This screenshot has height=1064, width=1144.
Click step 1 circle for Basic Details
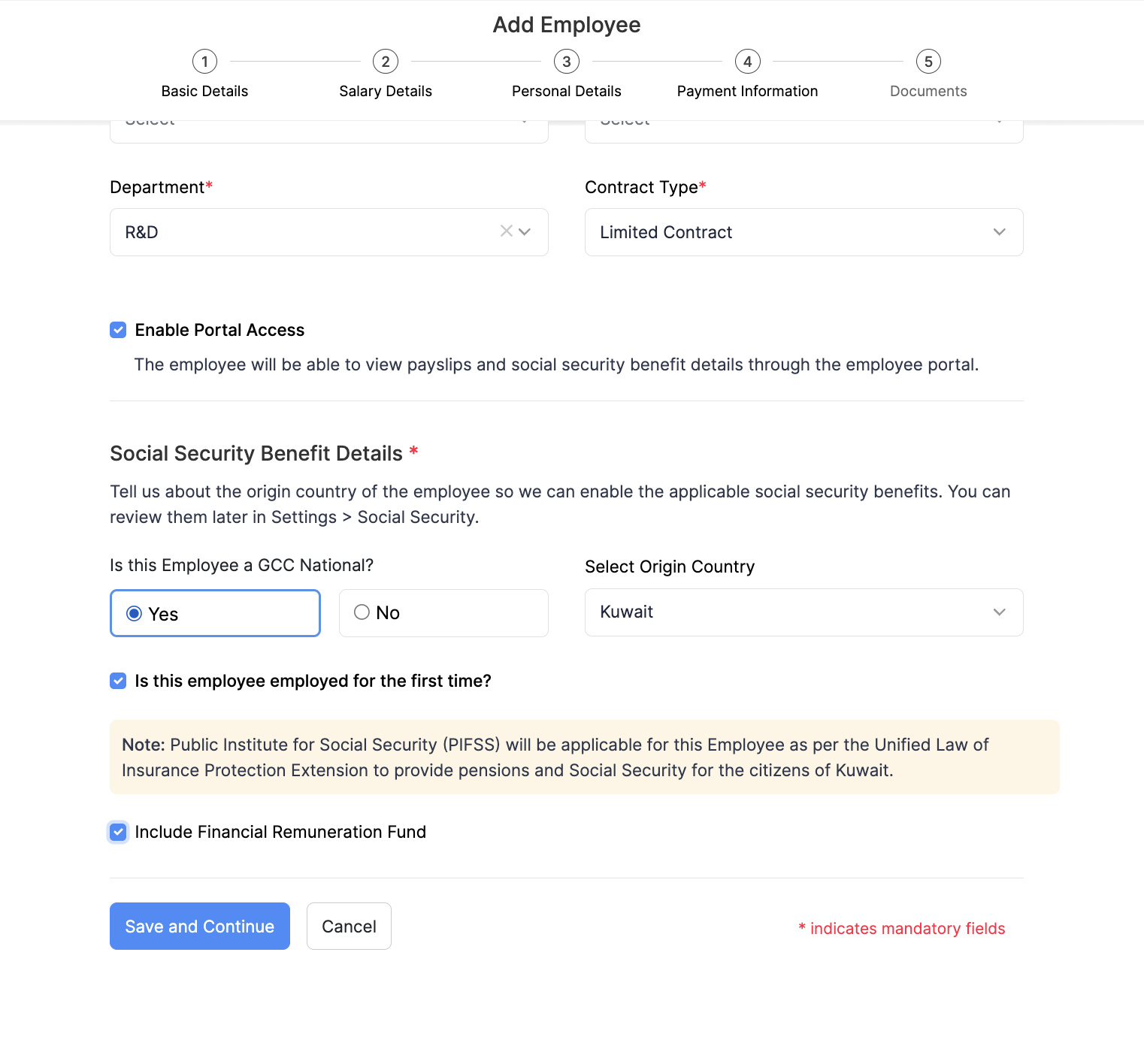(204, 62)
